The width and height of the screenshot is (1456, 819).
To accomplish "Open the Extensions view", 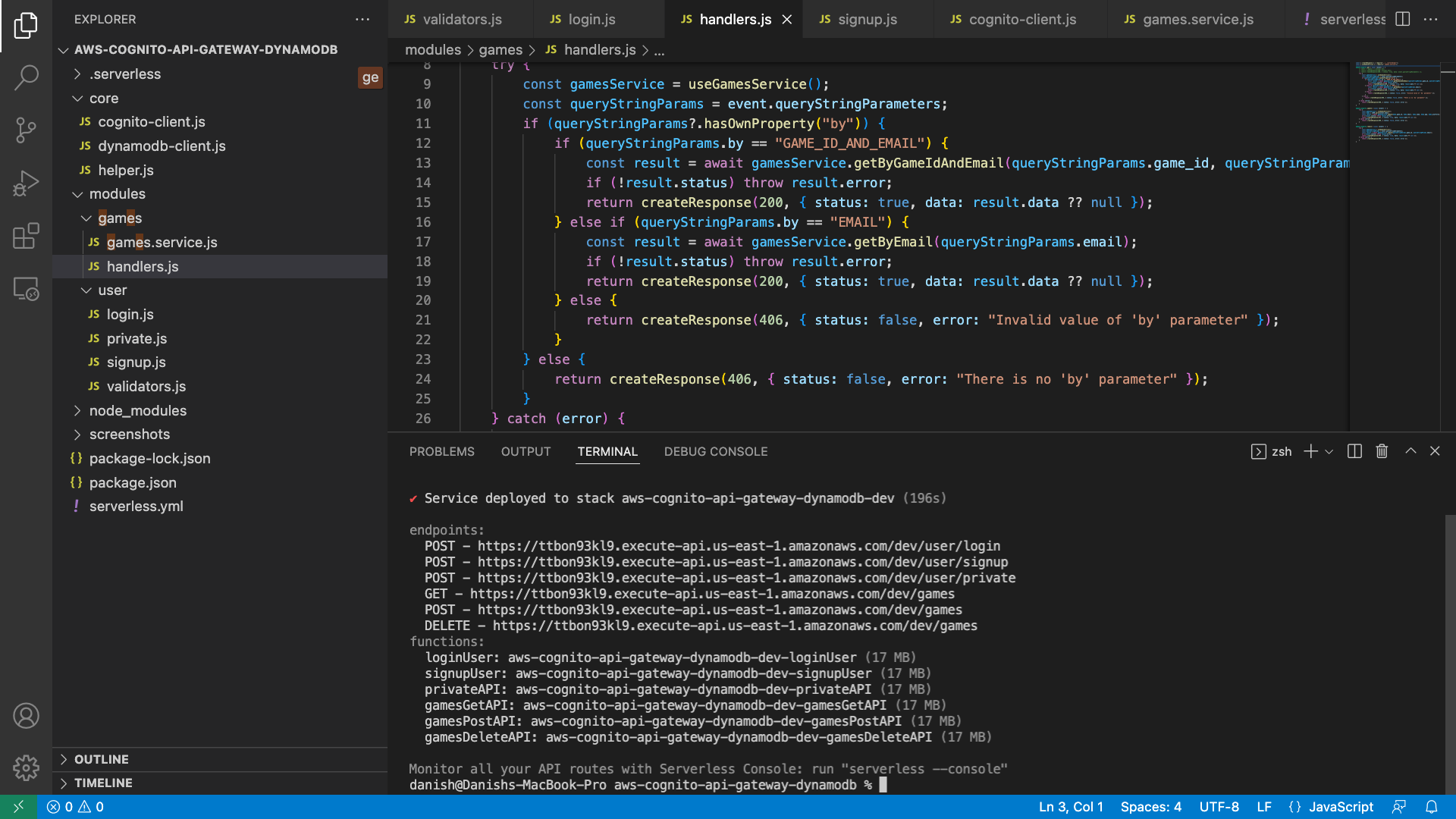I will tap(26, 236).
